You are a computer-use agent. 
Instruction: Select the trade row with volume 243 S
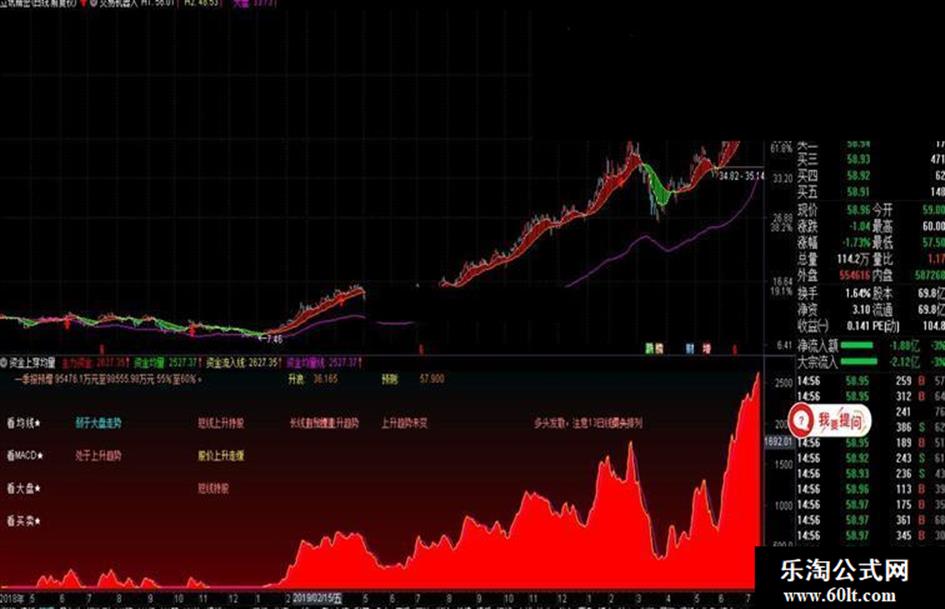871,458
